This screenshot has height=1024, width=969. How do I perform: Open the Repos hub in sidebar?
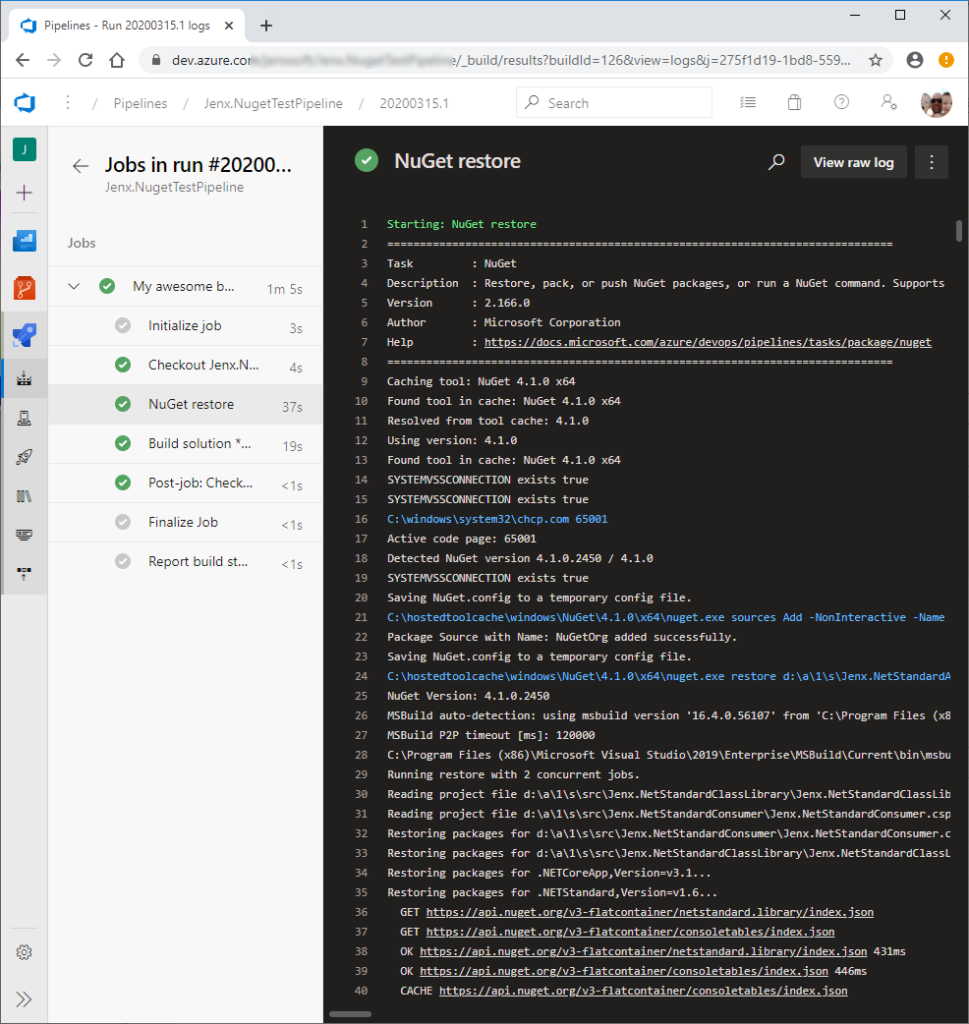25,289
